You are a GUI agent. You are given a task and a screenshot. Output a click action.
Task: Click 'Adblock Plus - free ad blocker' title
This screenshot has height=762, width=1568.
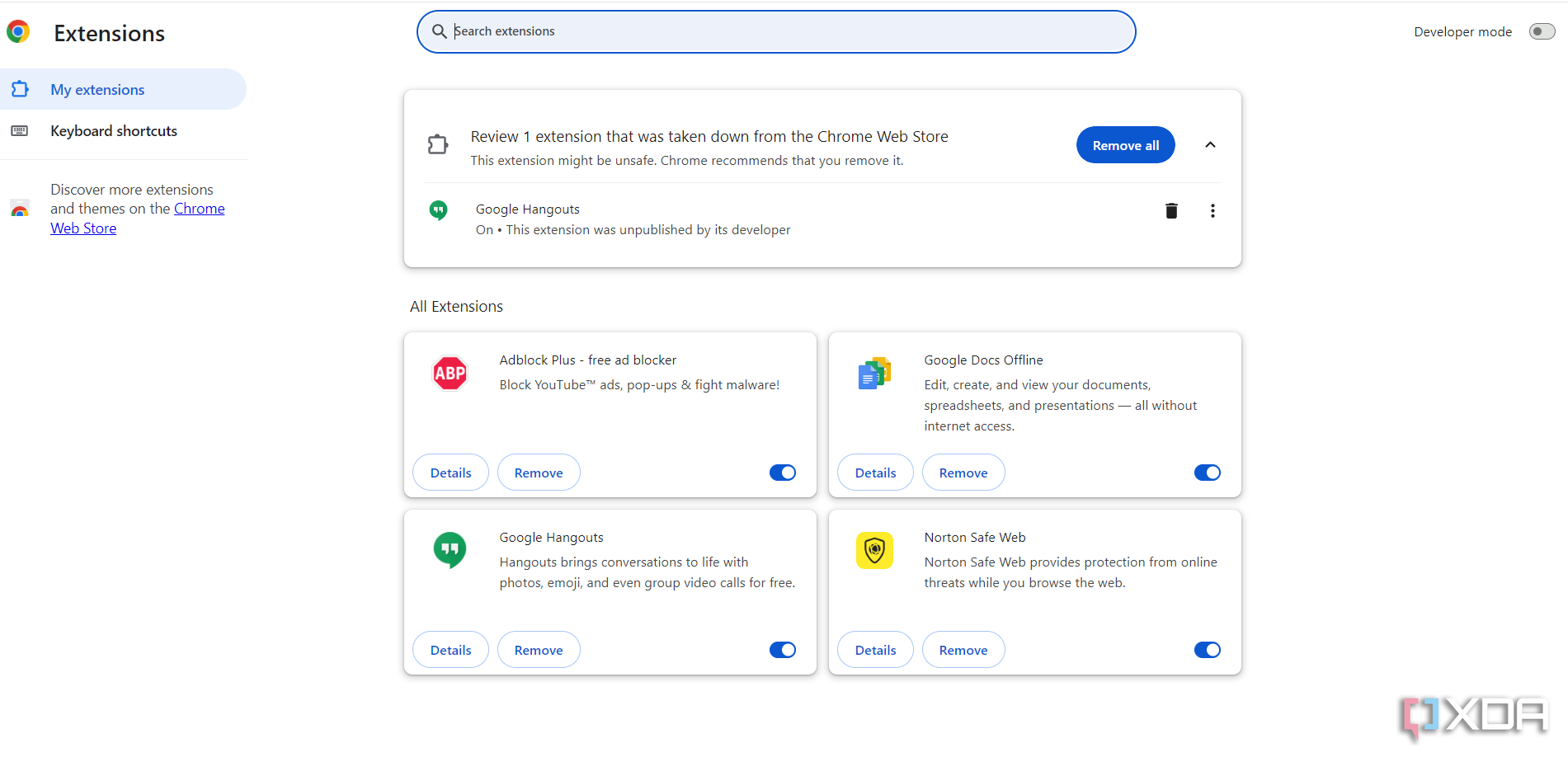point(587,360)
